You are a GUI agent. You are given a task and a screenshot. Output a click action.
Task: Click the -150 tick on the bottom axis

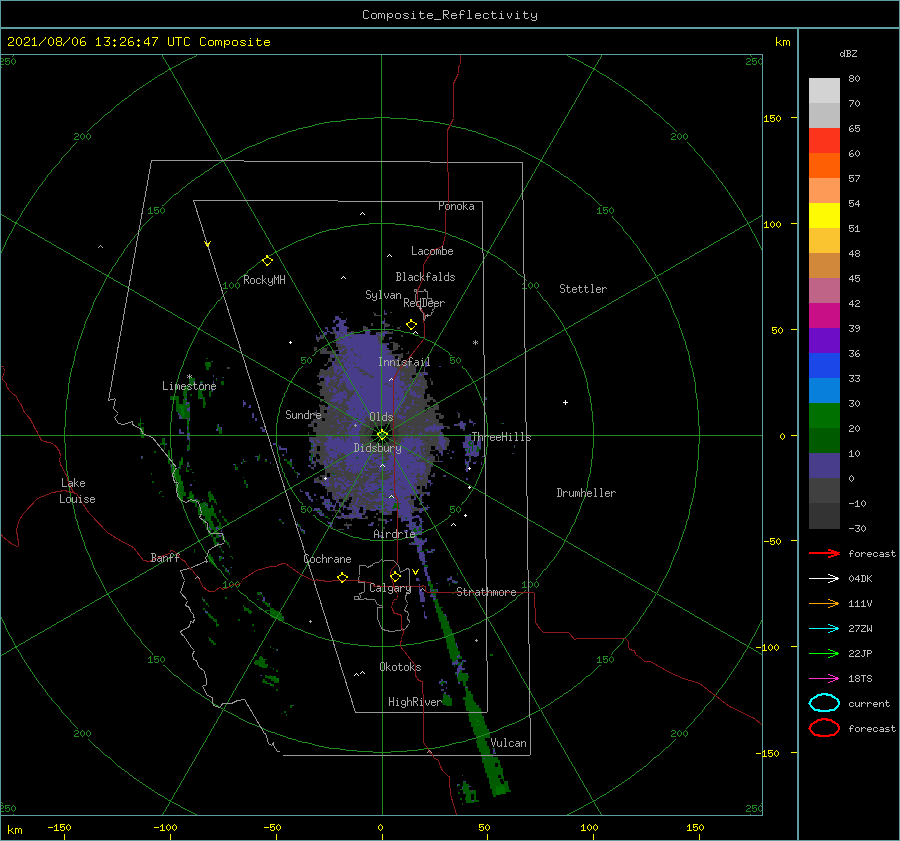click(59, 827)
